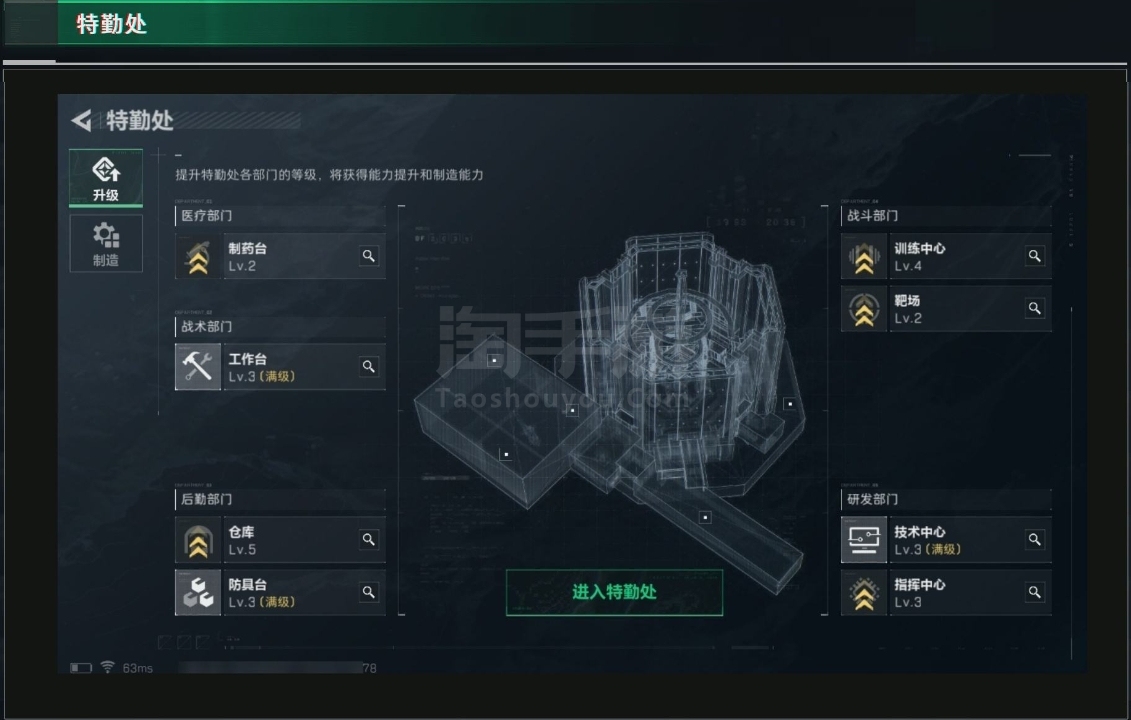This screenshot has width=1131, height=720.
Task: Open 训练中心 details via magnifier
Action: pos(1034,256)
